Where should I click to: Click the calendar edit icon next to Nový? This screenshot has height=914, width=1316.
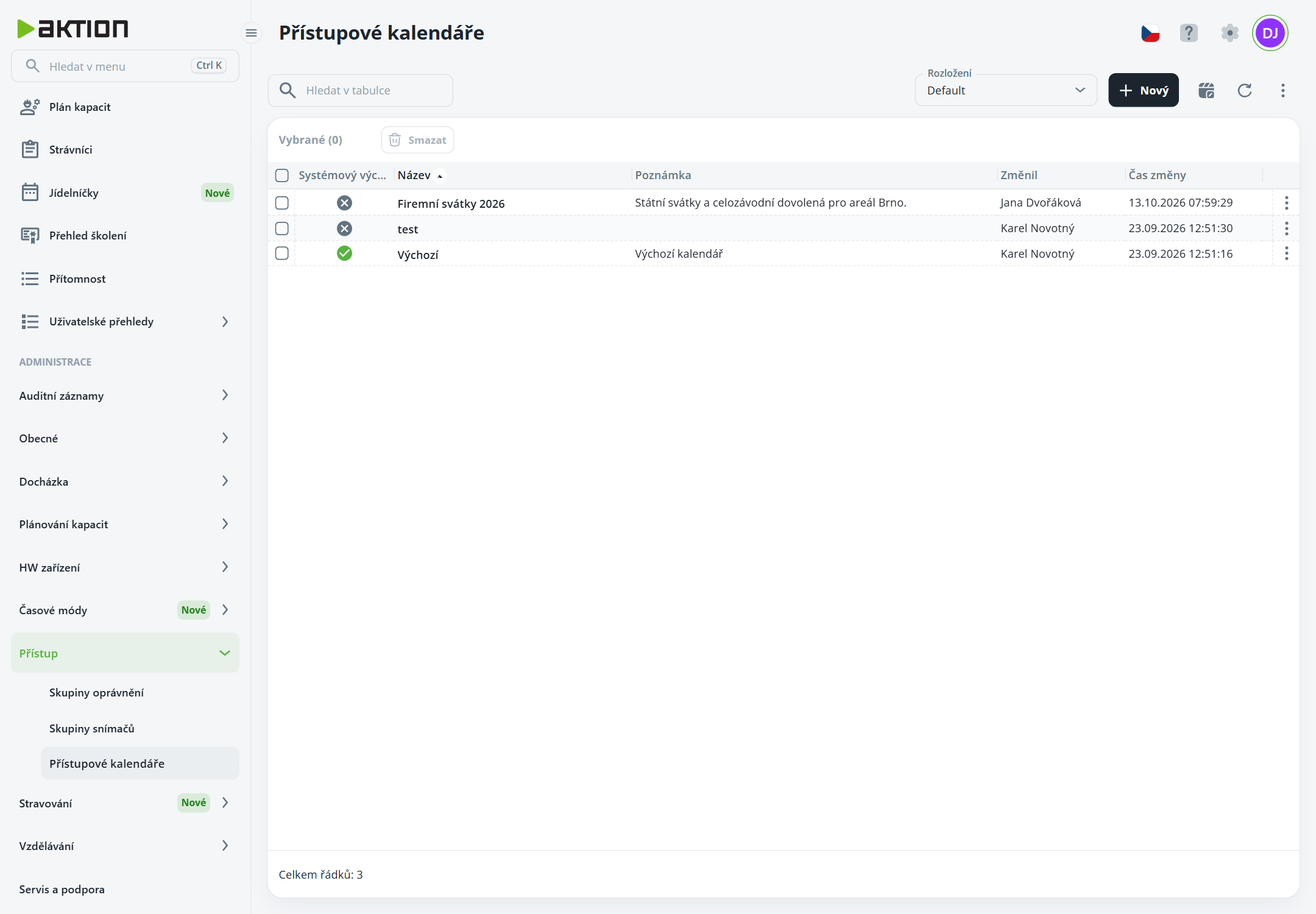(x=1206, y=90)
